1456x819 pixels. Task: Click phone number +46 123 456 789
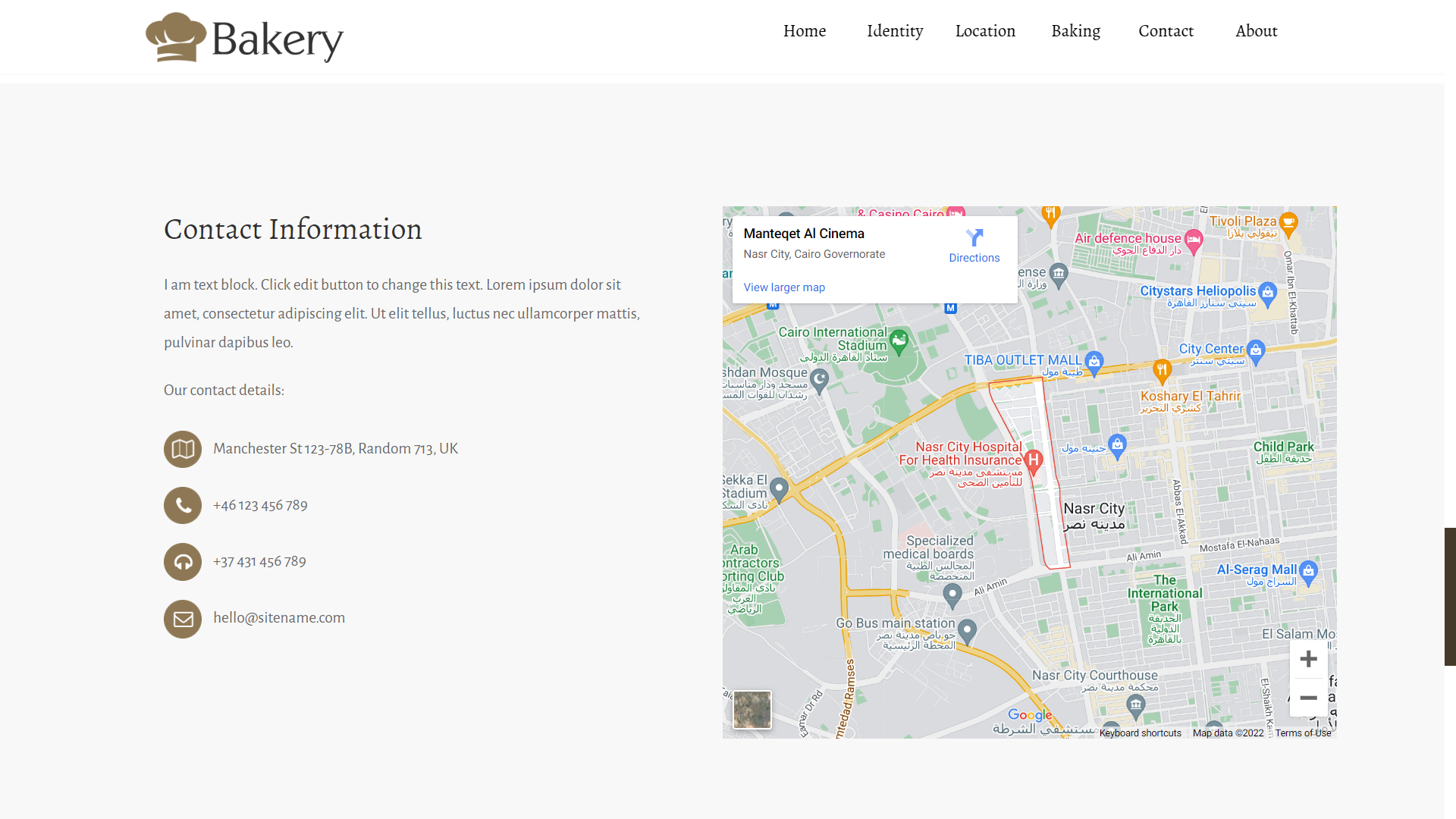click(260, 505)
